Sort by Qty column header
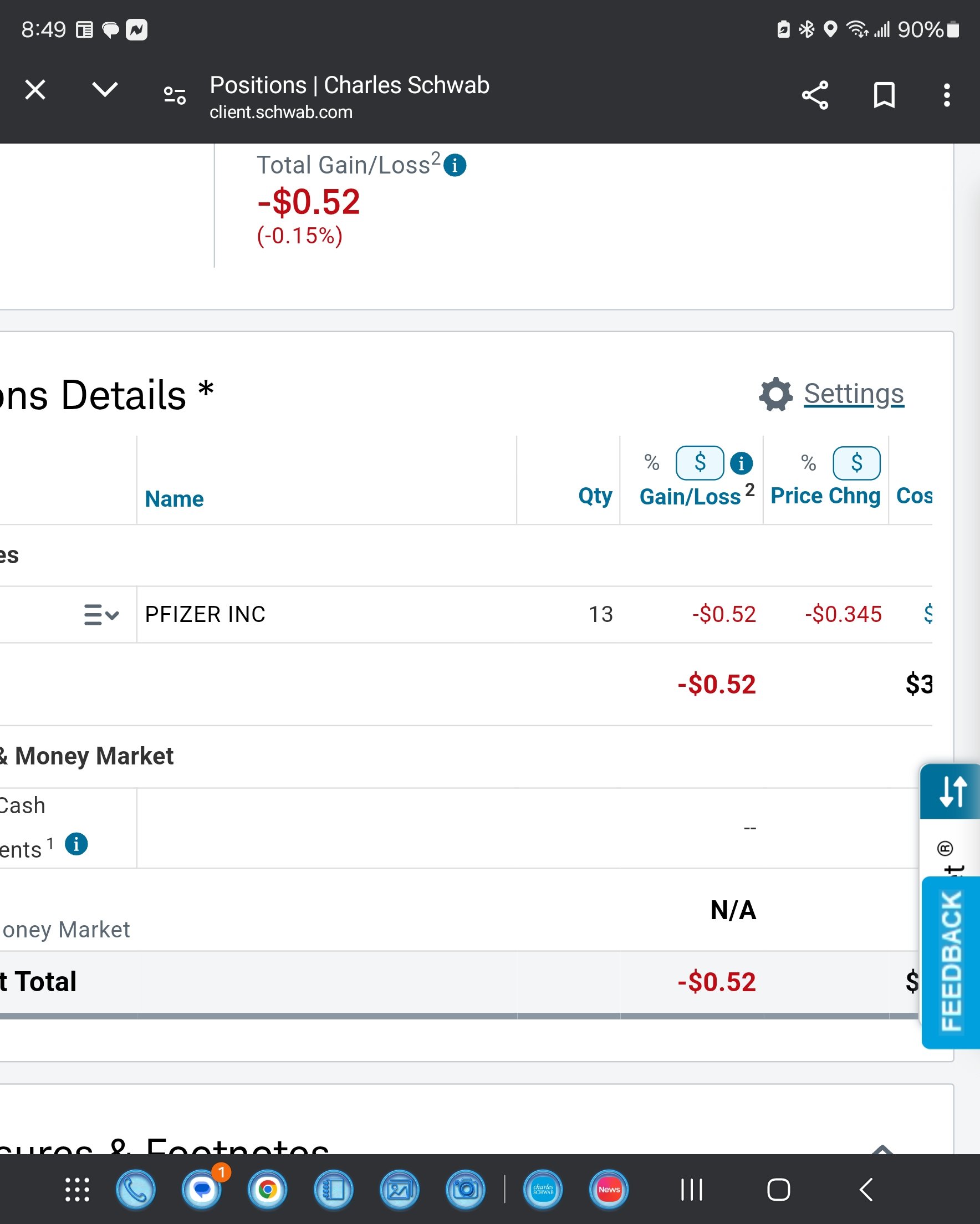The width and height of the screenshot is (980, 1224). tap(595, 496)
